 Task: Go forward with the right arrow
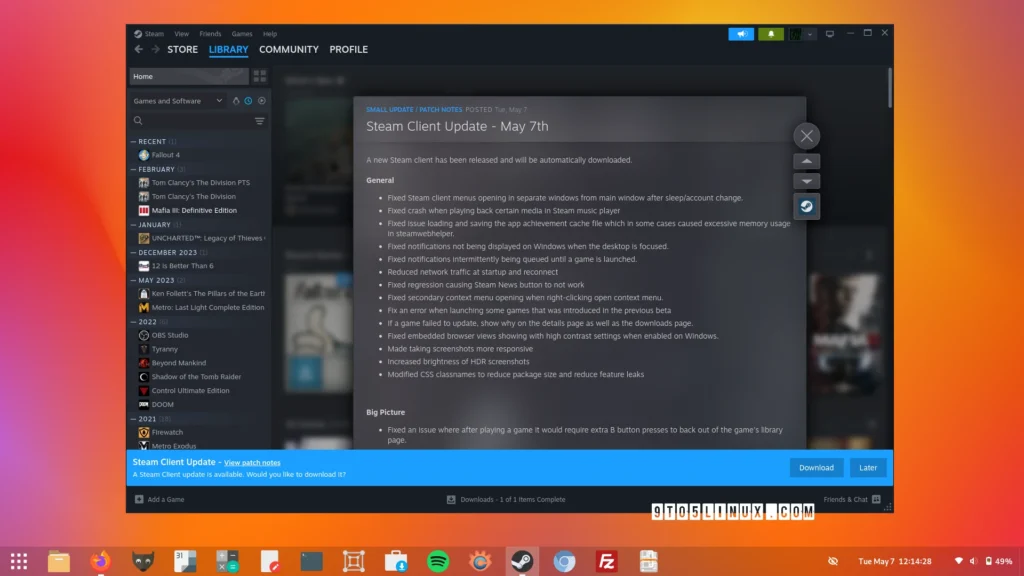pyautogui.click(x=155, y=50)
